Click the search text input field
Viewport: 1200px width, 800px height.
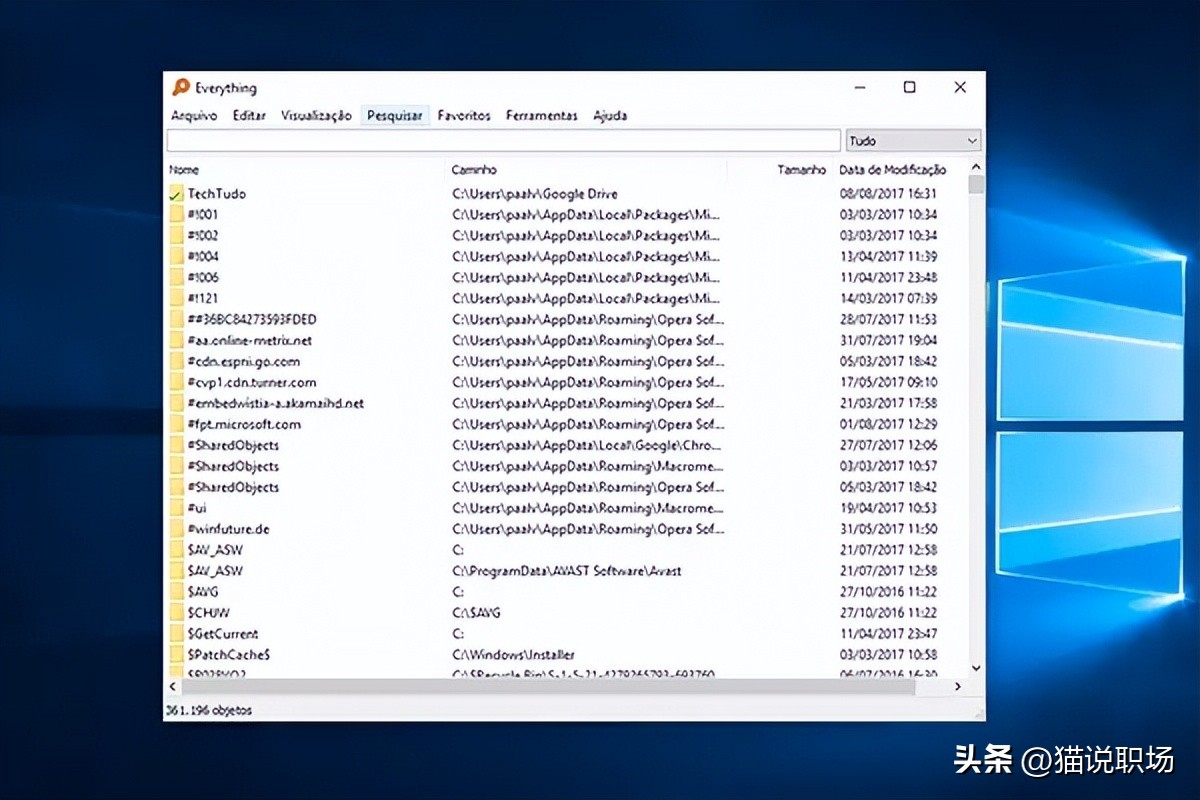click(503, 141)
